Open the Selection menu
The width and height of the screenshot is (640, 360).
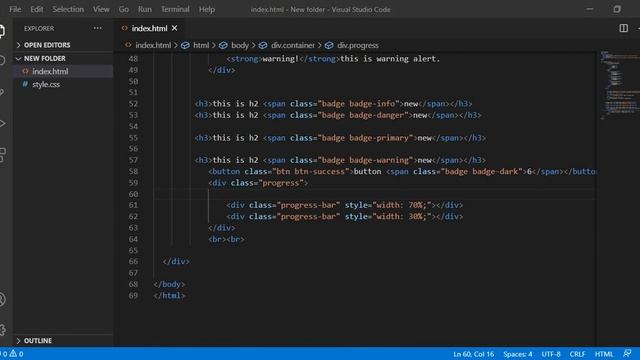(x=68, y=9)
